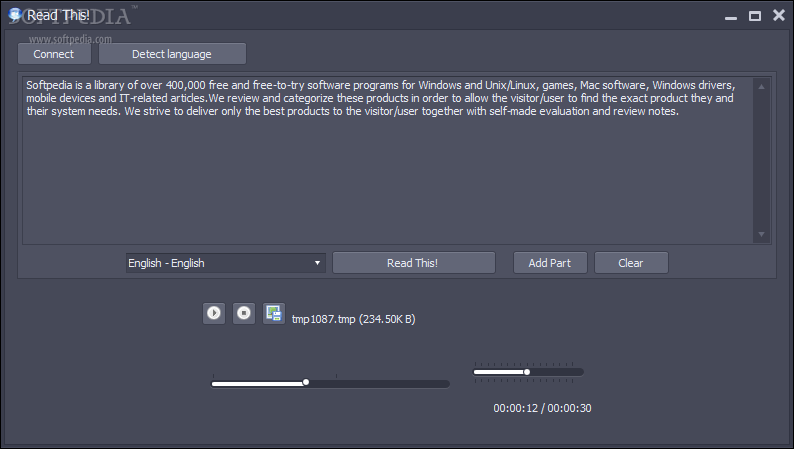
Task: Click the playback position slider handle
Action: pyautogui.click(x=306, y=382)
